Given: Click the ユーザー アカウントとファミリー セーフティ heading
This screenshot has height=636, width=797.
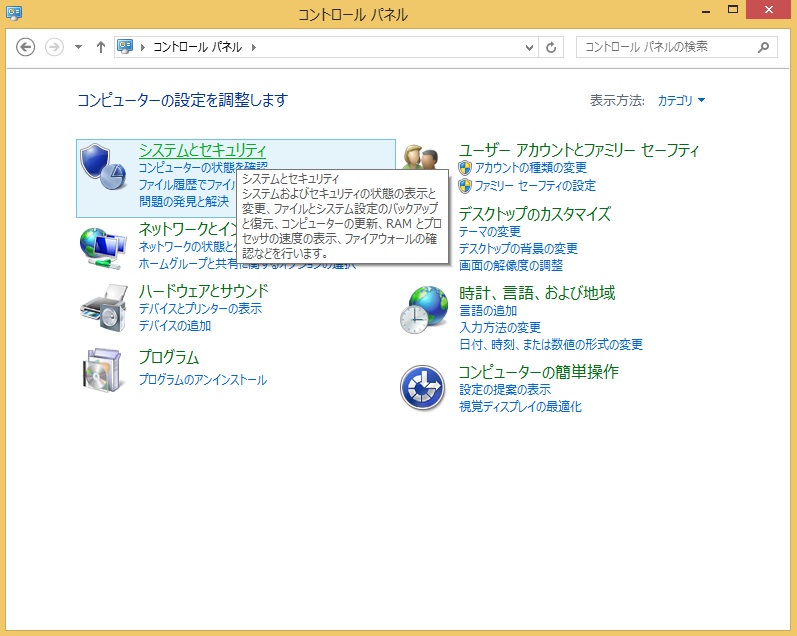Looking at the screenshot, I should 578,150.
